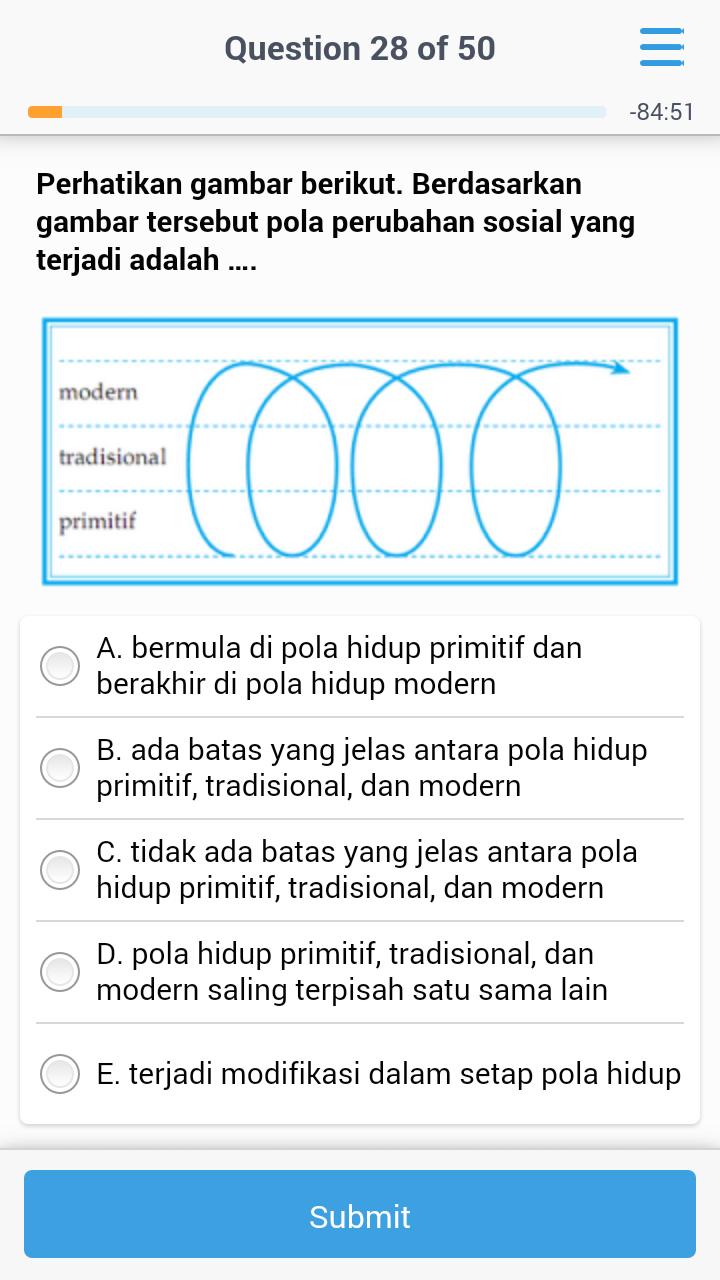Tap the social change pattern diagram image
The height and width of the screenshot is (1280, 720).
[x=360, y=452]
